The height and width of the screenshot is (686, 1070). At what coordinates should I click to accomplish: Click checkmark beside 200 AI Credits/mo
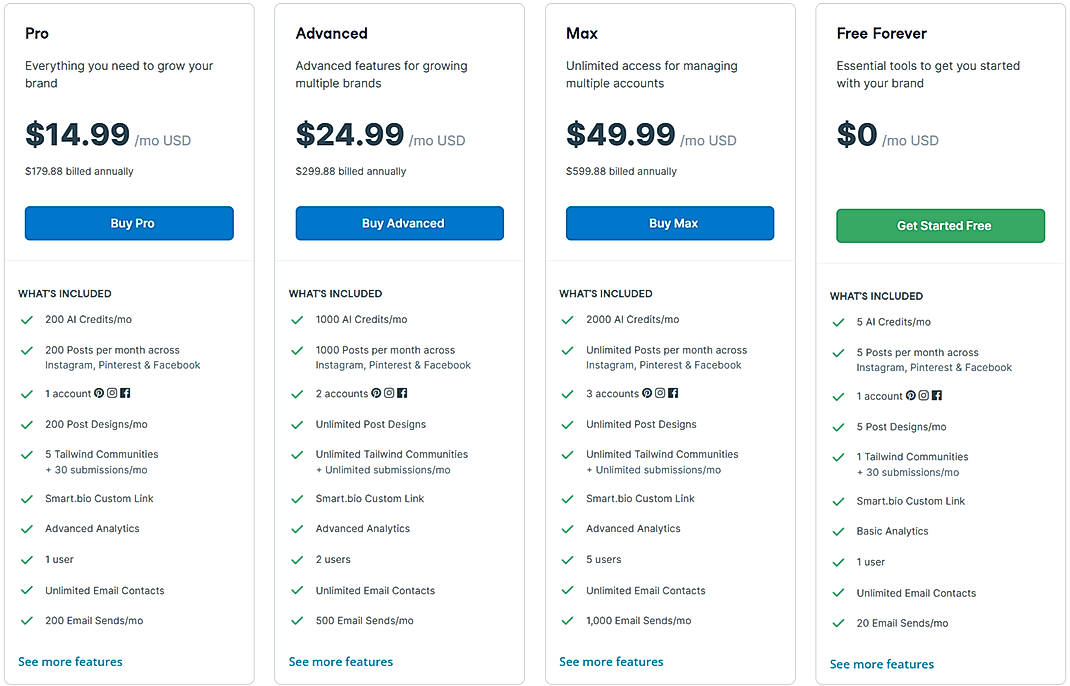coord(26,320)
